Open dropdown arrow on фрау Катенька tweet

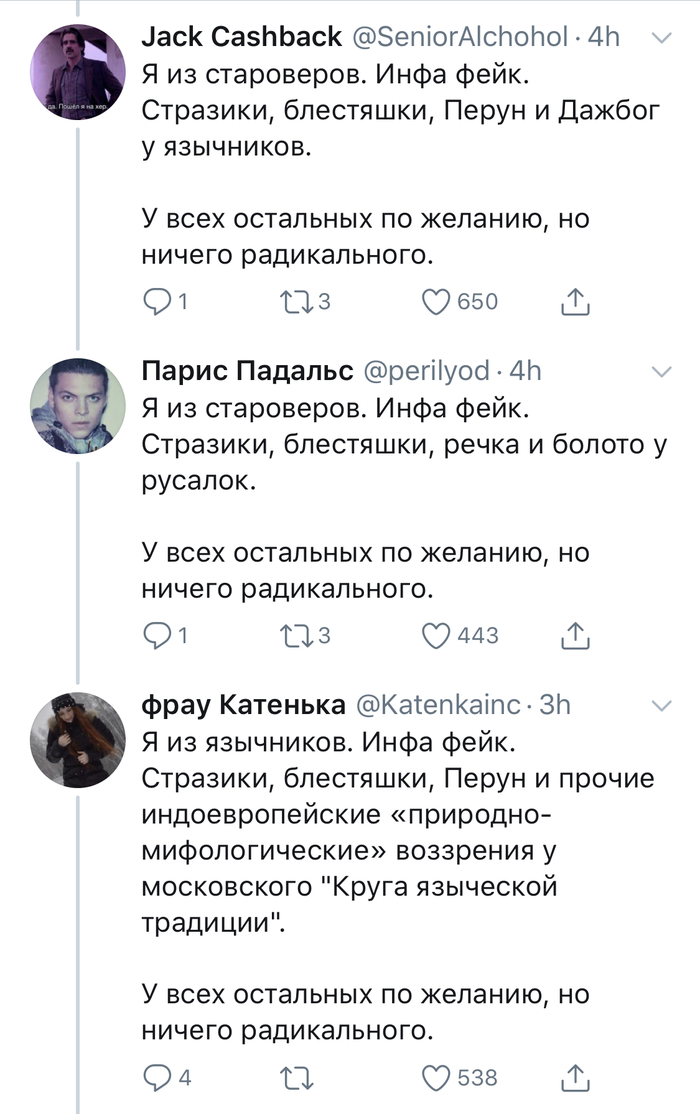[x=661, y=706]
